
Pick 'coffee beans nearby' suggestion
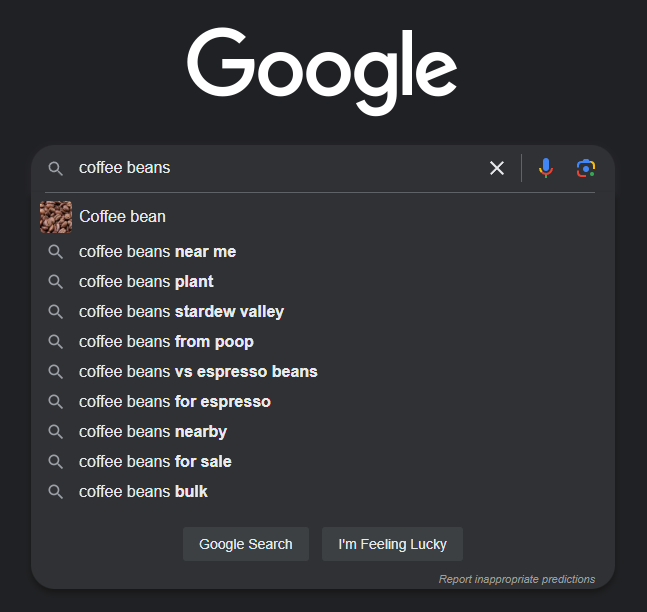[x=153, y=432]
